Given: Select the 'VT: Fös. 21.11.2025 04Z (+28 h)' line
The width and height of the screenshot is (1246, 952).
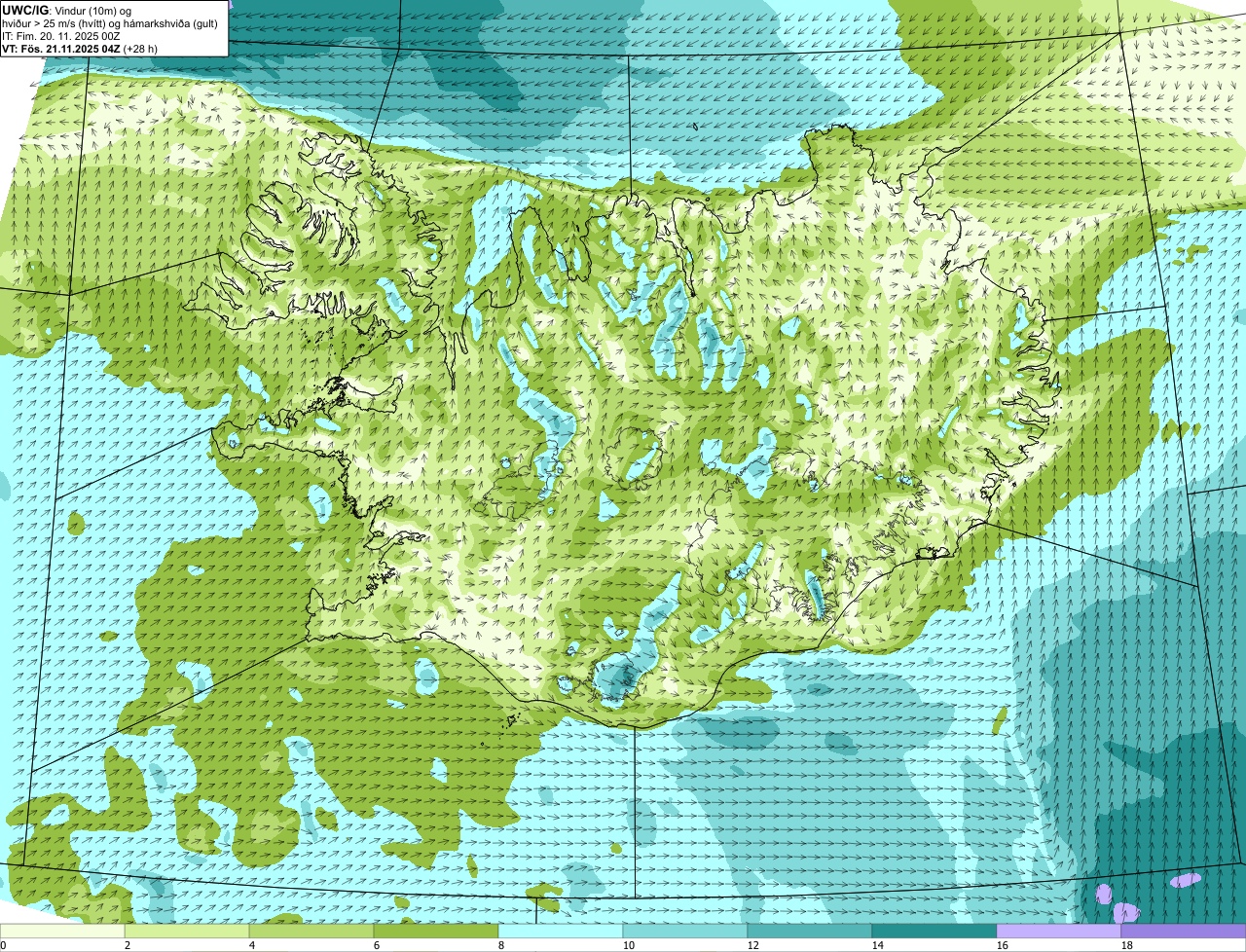Looking at the screenshot, I should pos(80,49).
